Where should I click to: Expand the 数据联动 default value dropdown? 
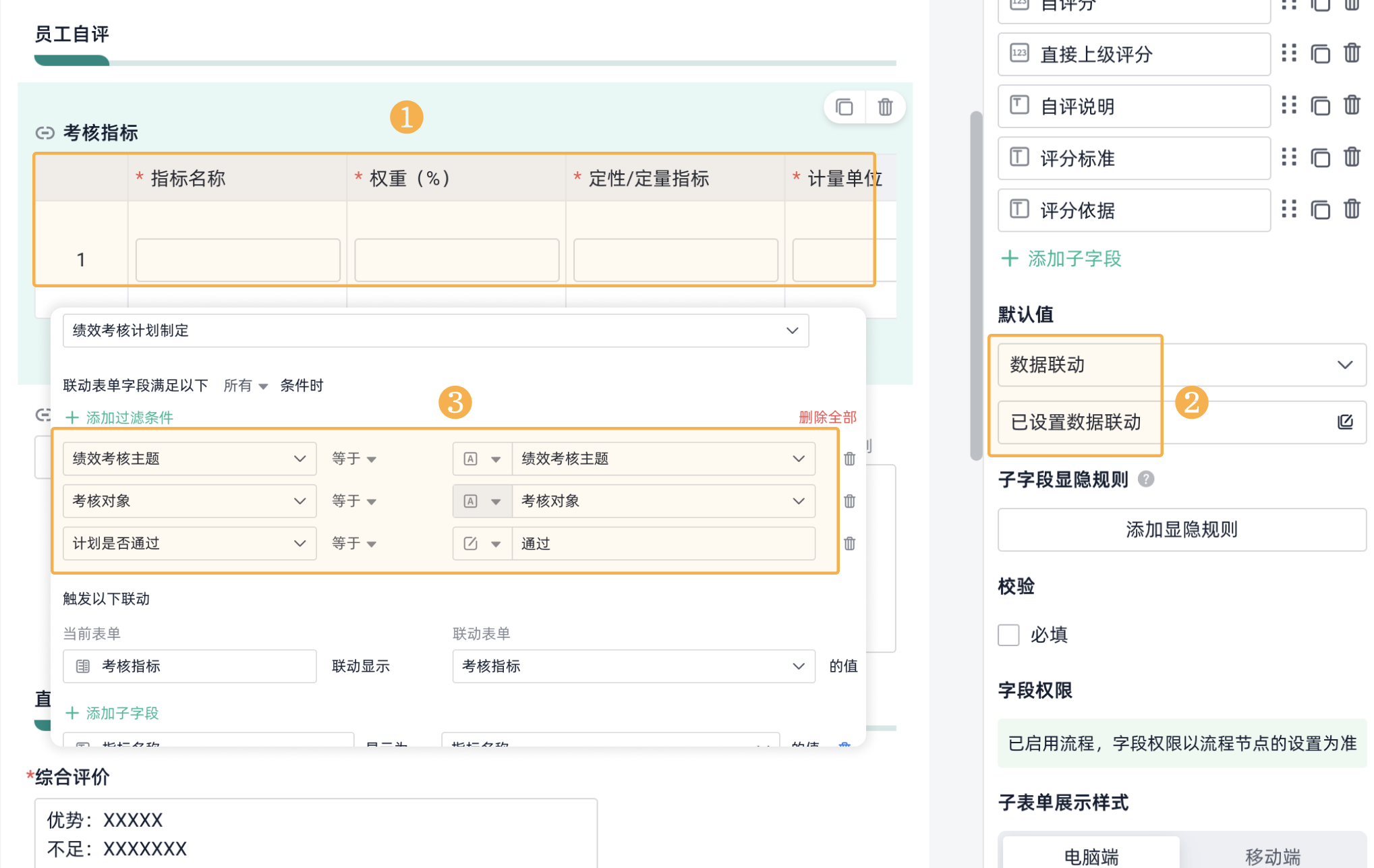pyautogui.click(x=1181, y=365)
